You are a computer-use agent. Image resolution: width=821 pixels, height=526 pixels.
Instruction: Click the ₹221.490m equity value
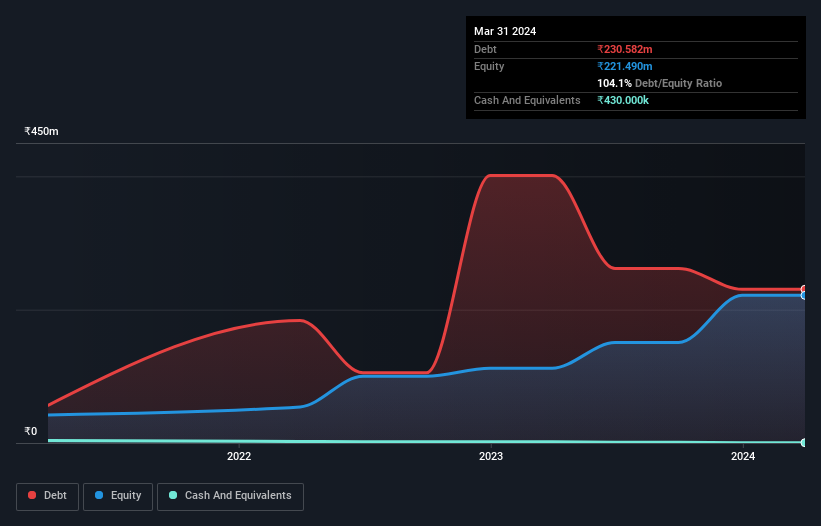(x=625, y=66)
